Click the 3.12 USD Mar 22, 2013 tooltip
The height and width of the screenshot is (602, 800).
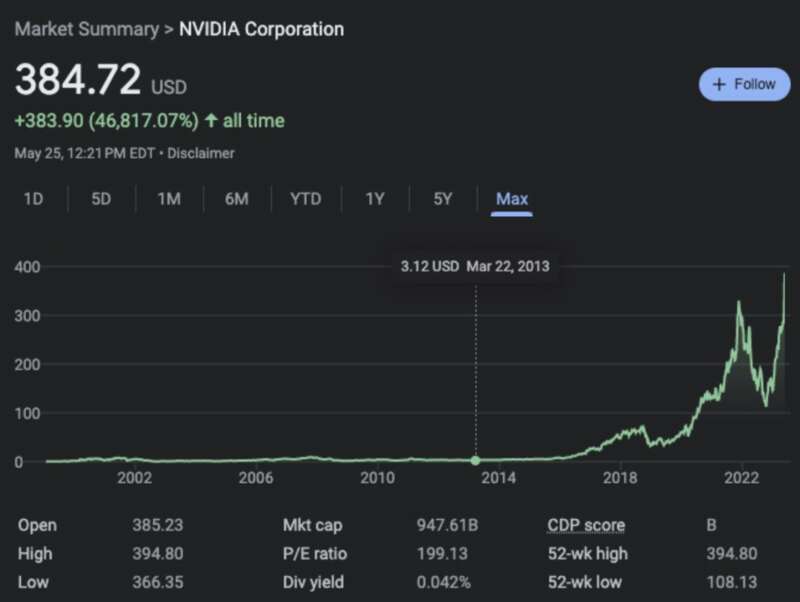click(x=475, y=266)
